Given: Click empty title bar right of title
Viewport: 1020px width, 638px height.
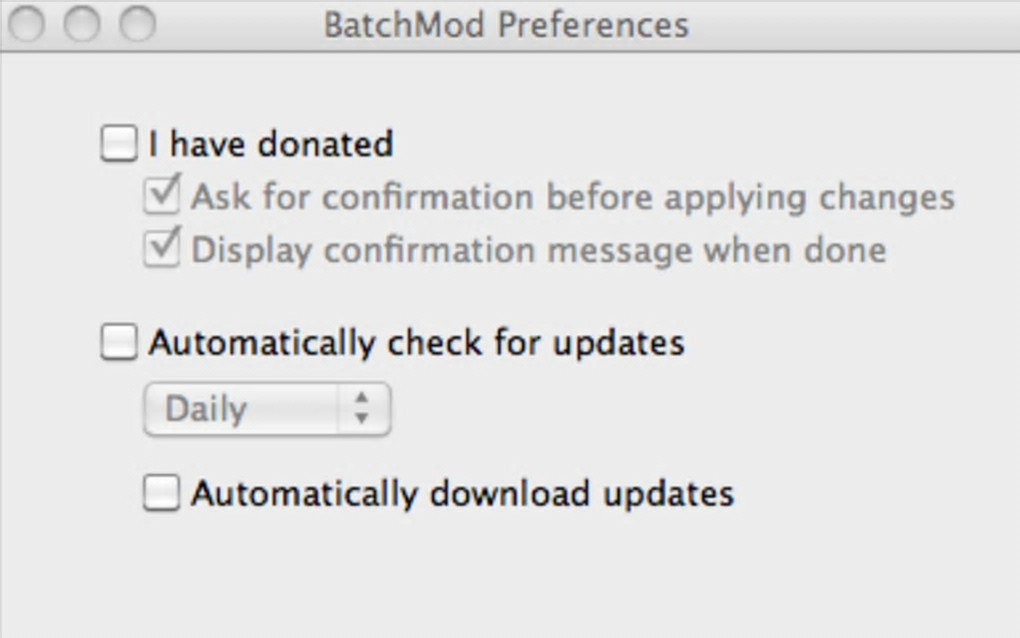Looking at the screenshot, I should 850,24.
